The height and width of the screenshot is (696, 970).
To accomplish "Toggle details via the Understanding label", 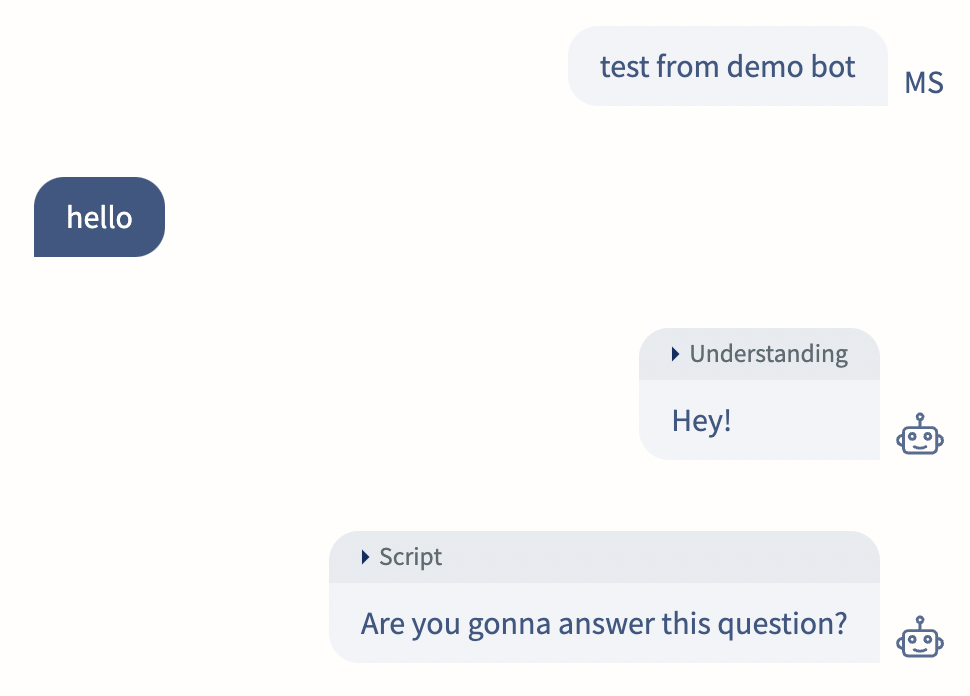I will click(x=768, y=354).
